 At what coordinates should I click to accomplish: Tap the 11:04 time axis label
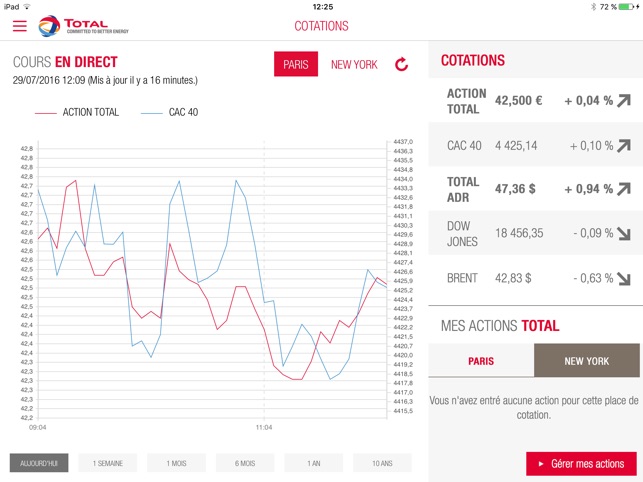point(264,427)
